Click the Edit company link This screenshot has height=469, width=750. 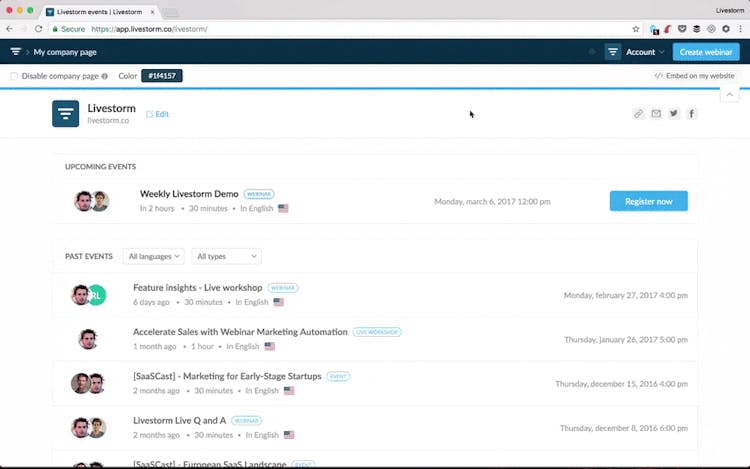[157, 114]
